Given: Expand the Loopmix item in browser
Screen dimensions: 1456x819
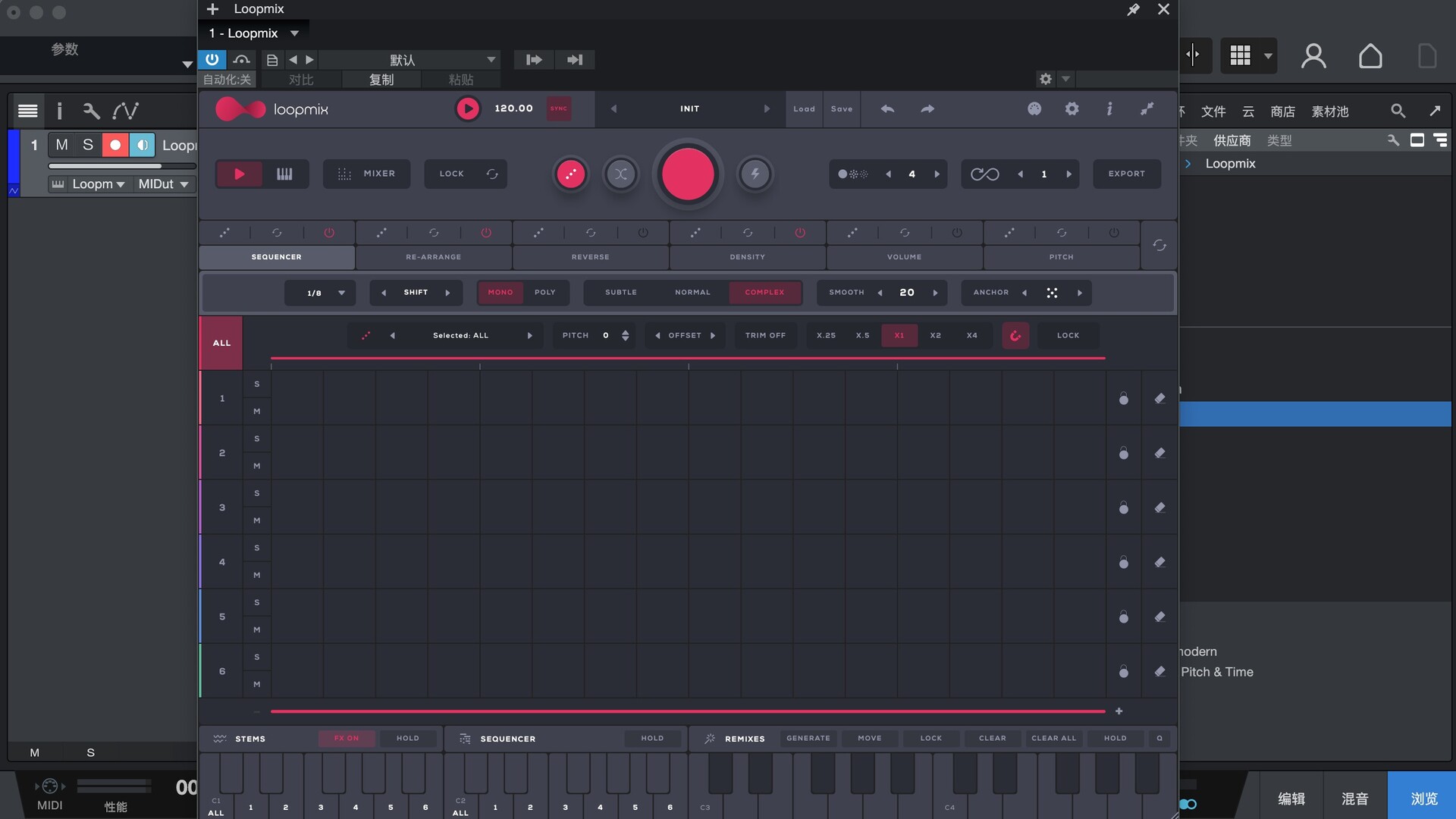Looking at the screenshot, I should (1188, 164).
